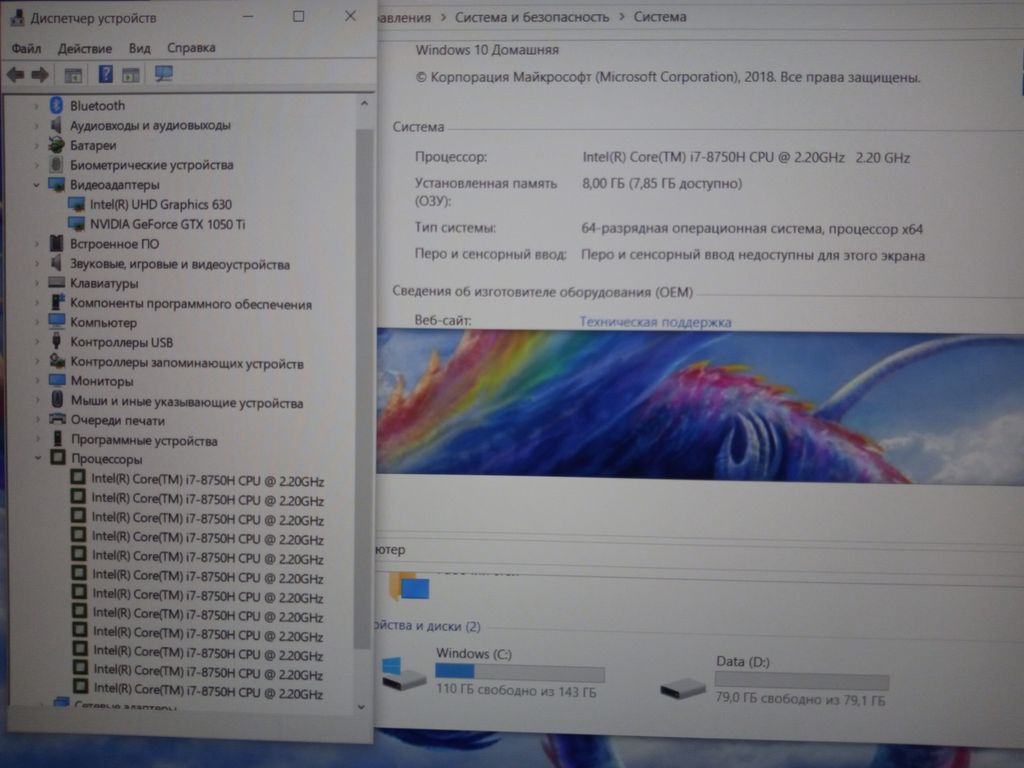
Task: Click the scan hardware monitor toolbar icon
Action: point(164,75)
